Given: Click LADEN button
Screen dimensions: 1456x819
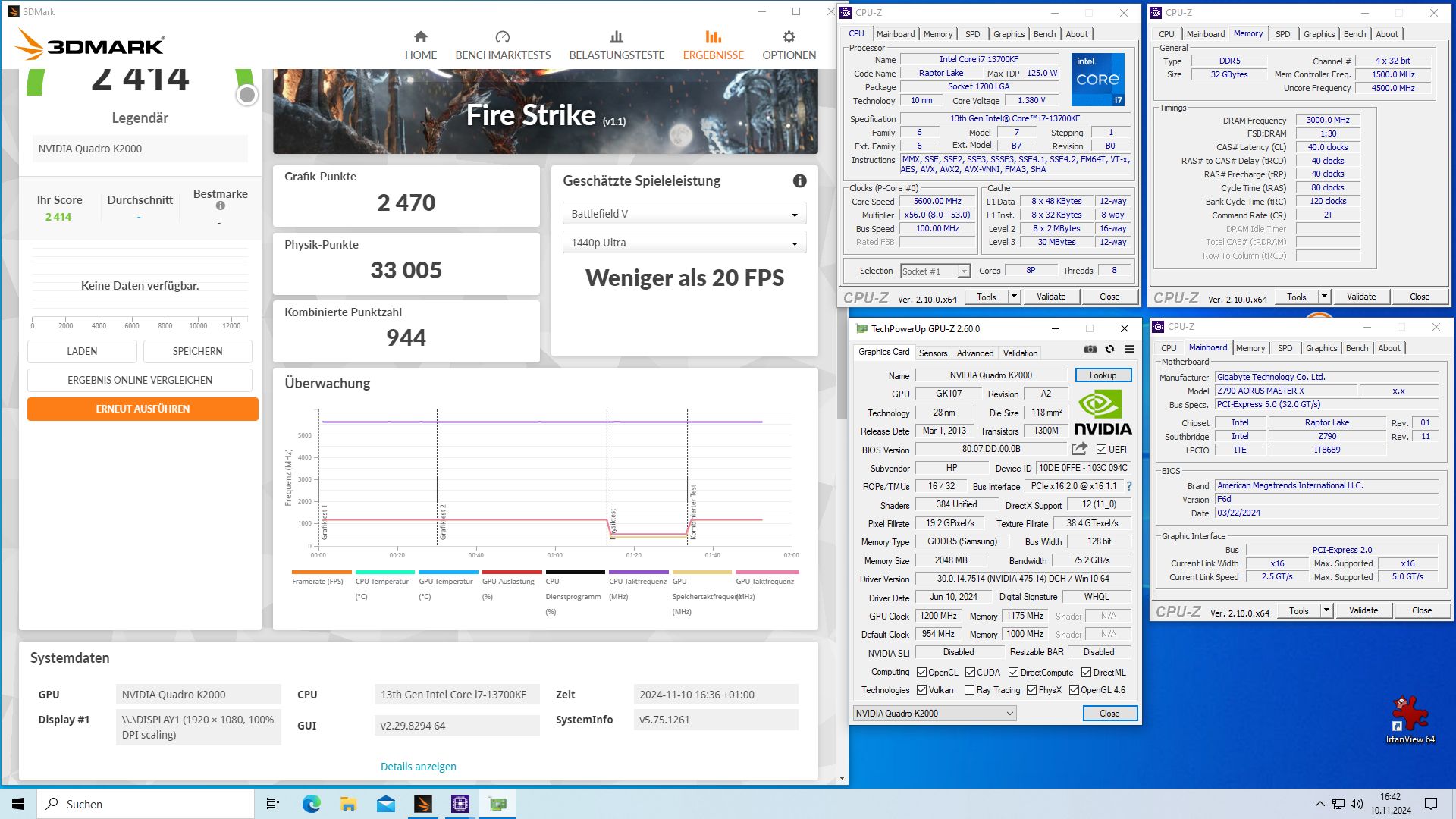Looking at the screenshot, I should (x=82, y=351).
